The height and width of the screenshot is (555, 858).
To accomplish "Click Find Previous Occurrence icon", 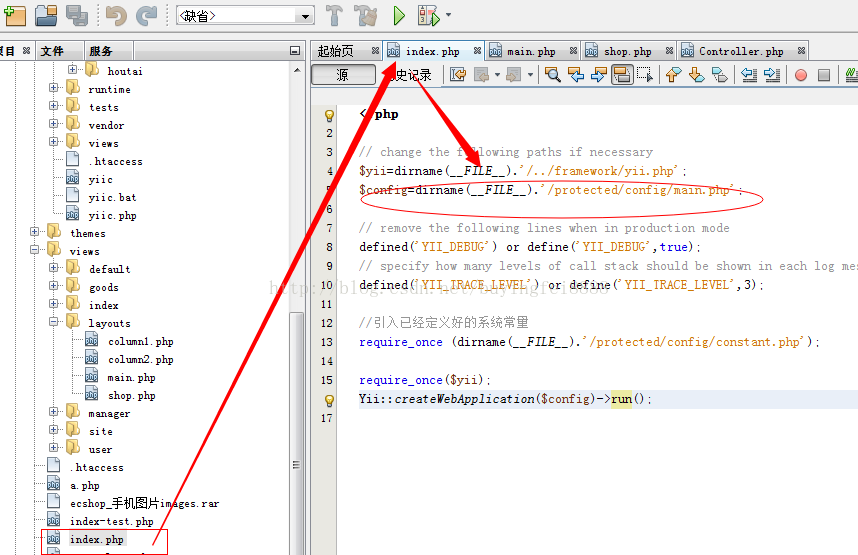I will click(x=575, y=75).
